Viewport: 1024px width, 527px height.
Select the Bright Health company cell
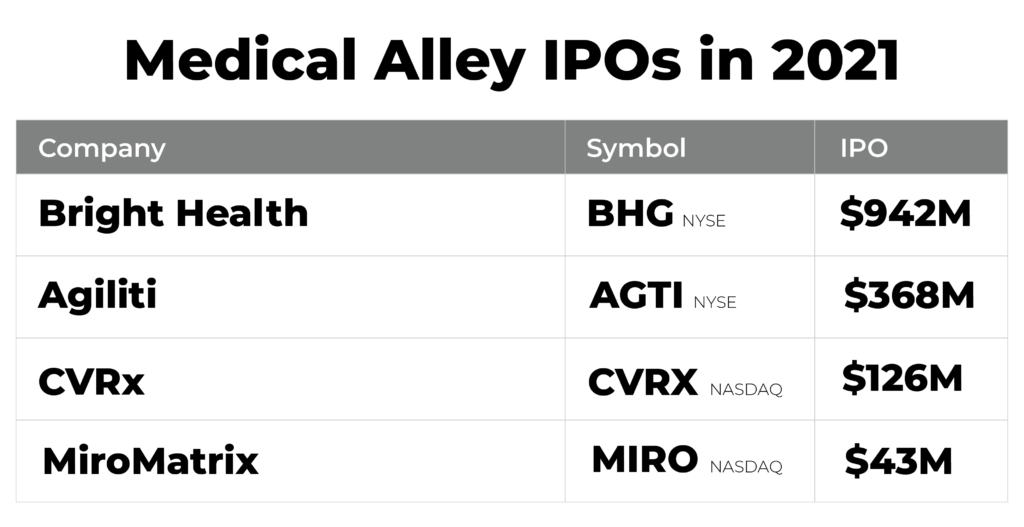pos(173,213)
